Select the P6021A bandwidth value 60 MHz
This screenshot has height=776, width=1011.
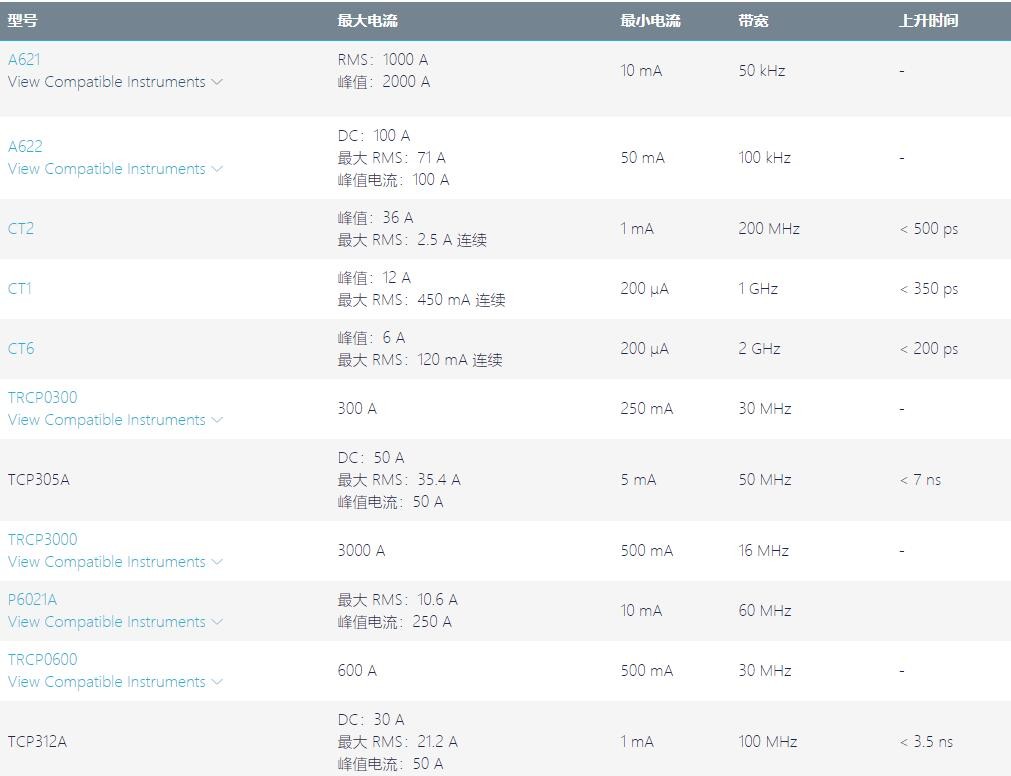[765, 611]
